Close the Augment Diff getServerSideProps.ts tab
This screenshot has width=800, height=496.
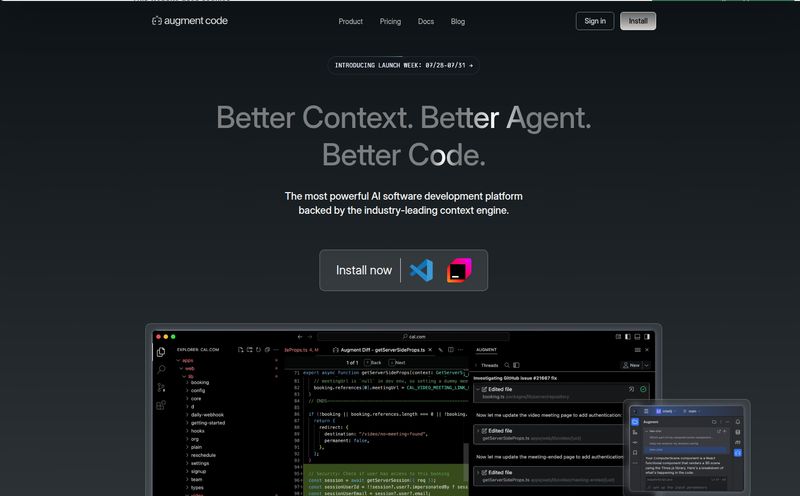click(430, 350)
